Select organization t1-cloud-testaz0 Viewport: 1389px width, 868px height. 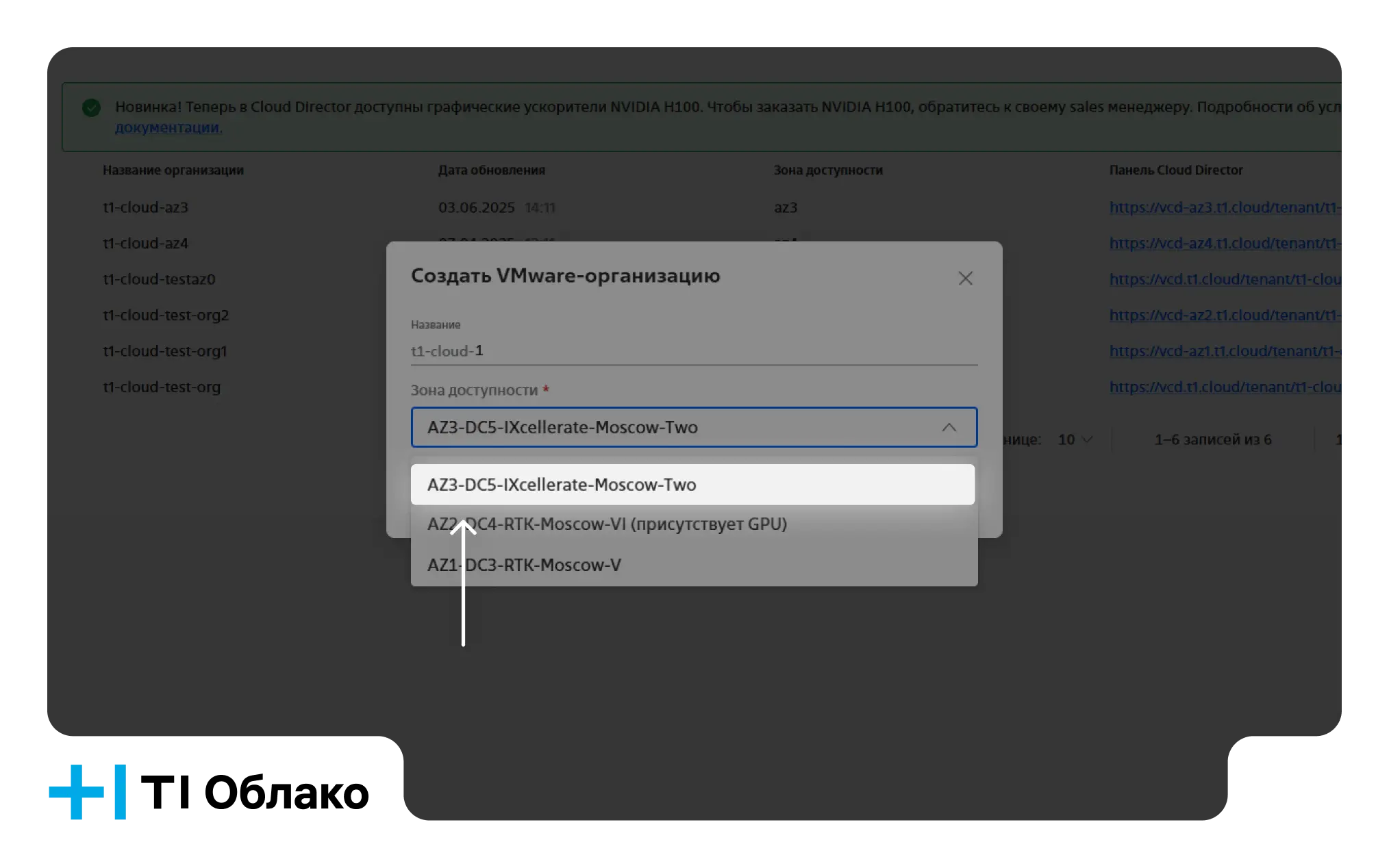tap(159, 279)
